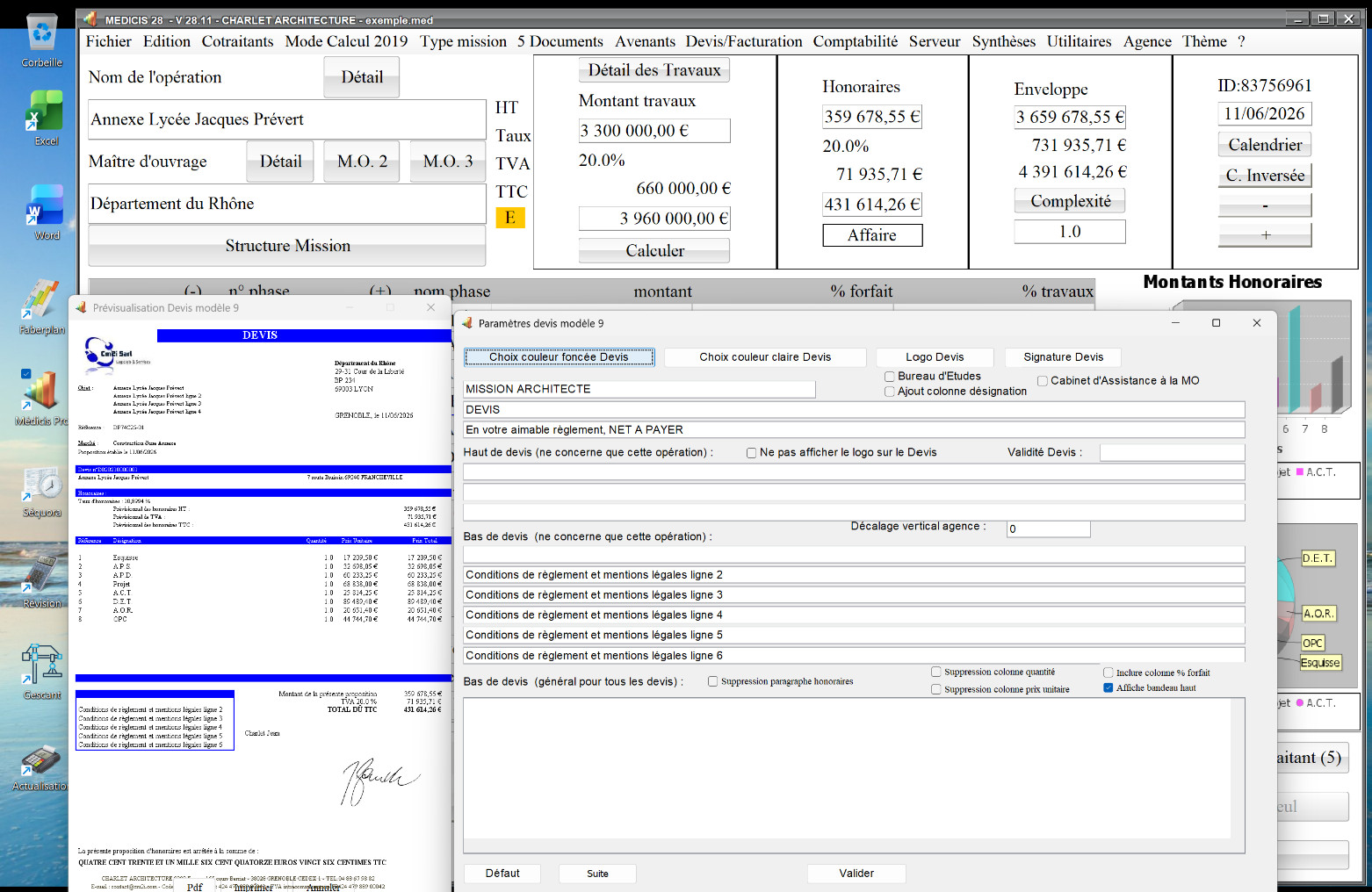Screen dimensions: 1372x892
Task: Click the Structure Mission button
Action: (x=287, y=246)
